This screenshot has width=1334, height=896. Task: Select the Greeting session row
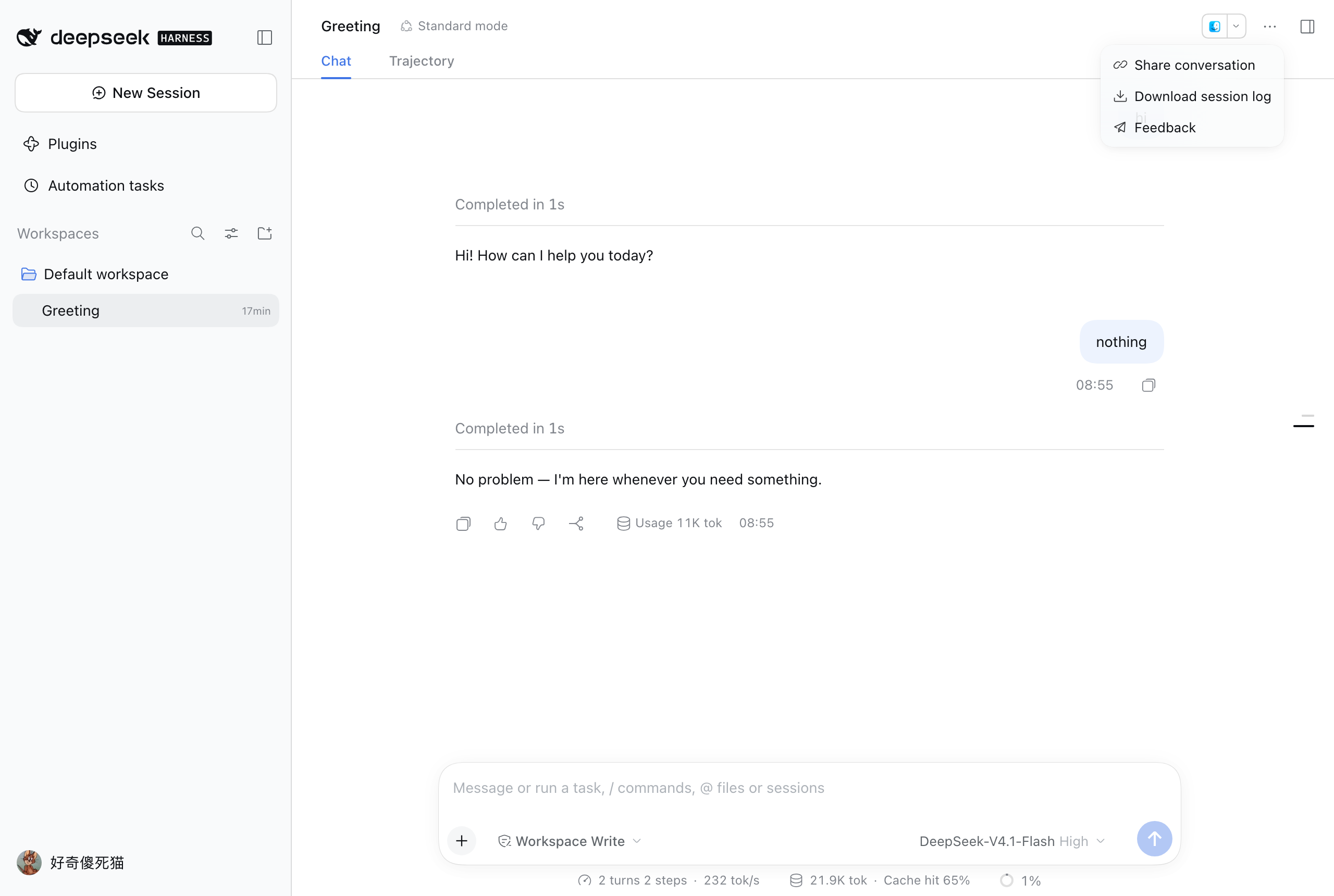coord(146,310)
